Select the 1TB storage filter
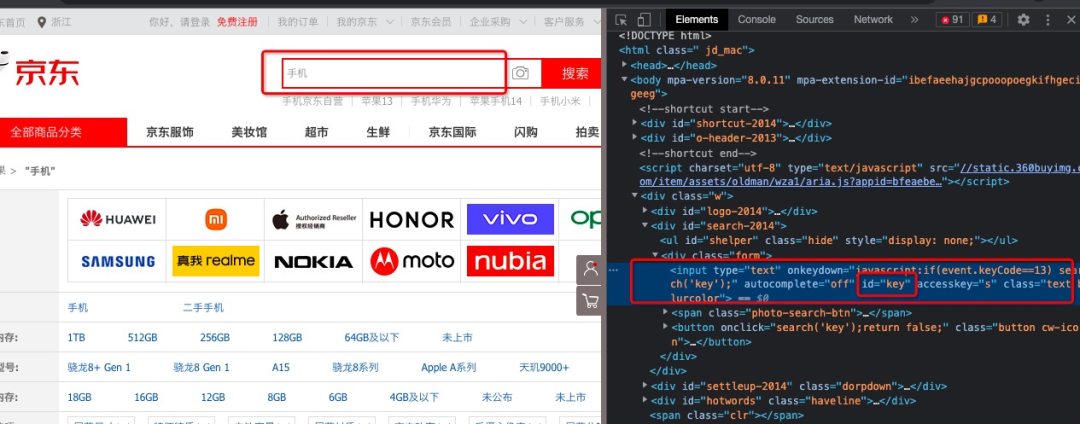The image size is (1080, 424). [x=76, y=338]
